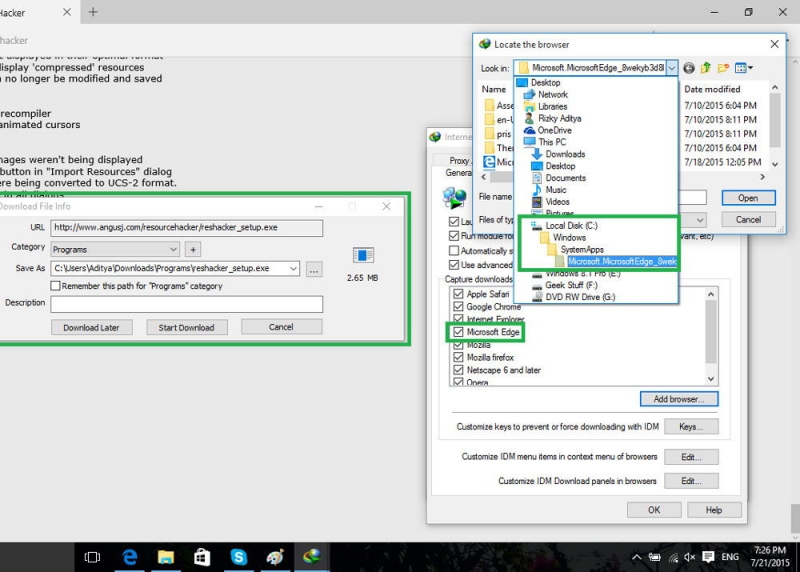Open File Explorer from the taskbar
Image resolution: width=800 pixels, height=572 pixels.
(x=166, y=557)
